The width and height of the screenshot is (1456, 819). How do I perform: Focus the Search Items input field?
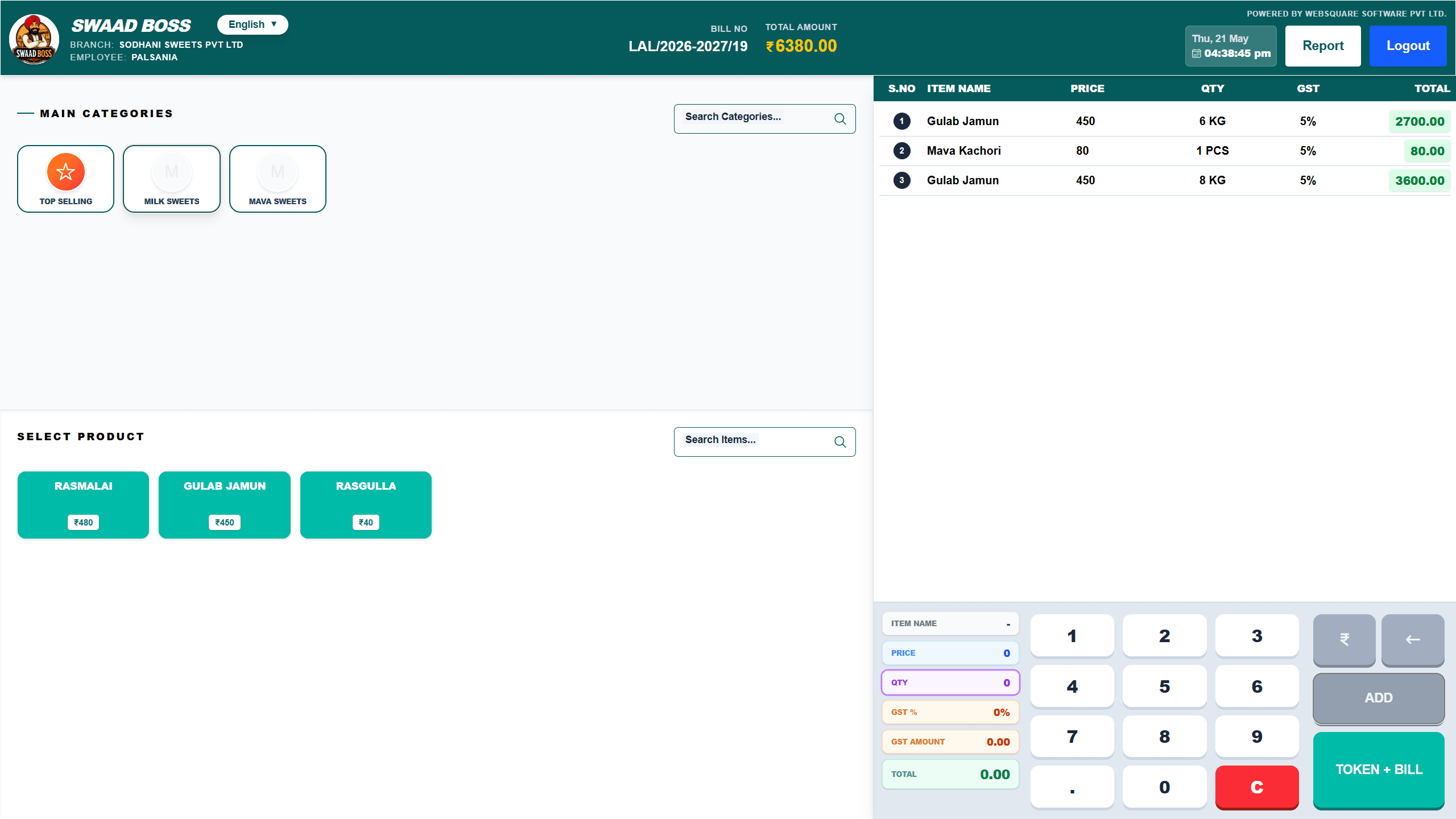pyautogui.click(x=764, y=442)
